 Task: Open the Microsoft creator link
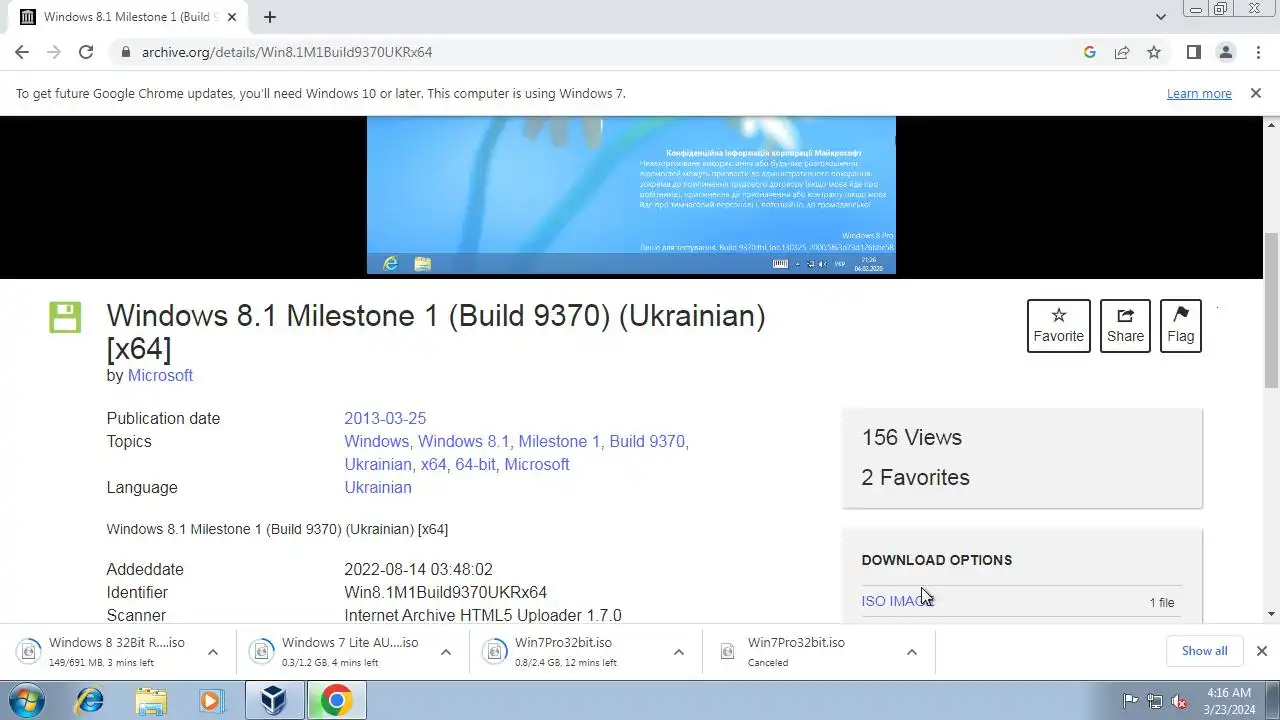pyautogui.click(x=160, y=375)
